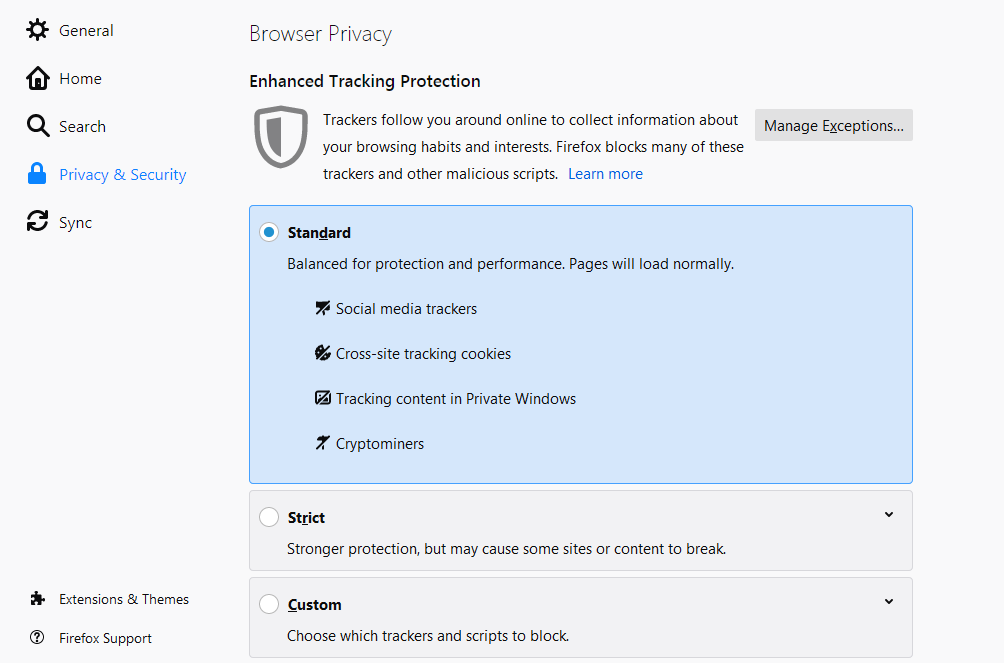Open the Learn more link
This screenshot has height=663, width=1004.
click(x=605, y=174)
